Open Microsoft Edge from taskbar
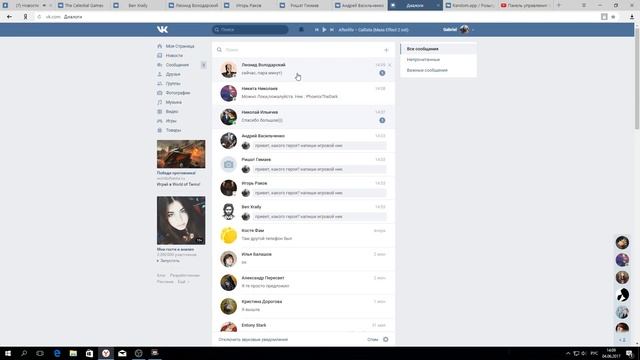 click(57, 353)
